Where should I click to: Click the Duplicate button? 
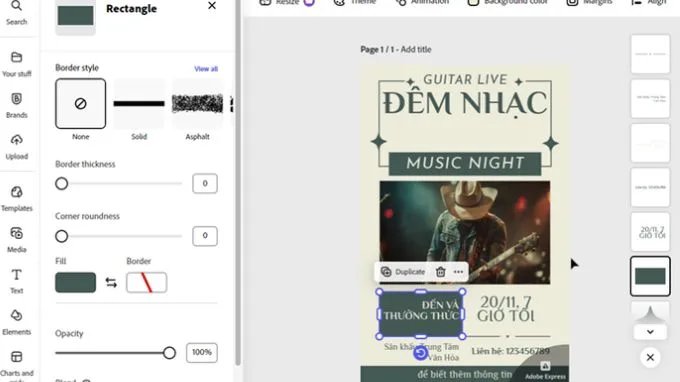coord(403,272)
